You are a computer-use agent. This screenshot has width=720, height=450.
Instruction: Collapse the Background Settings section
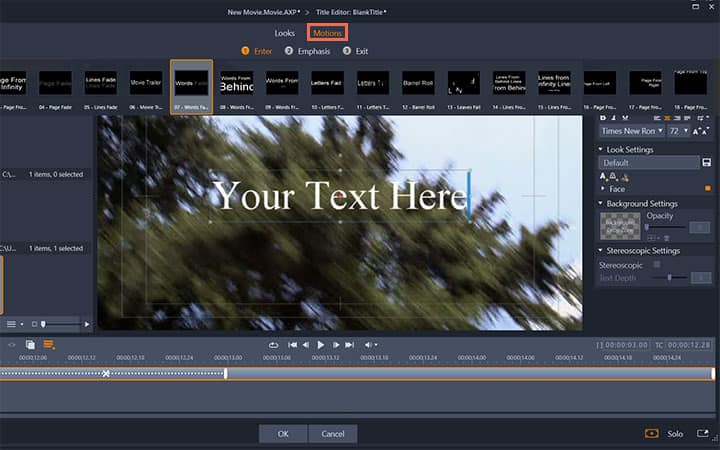(600, 203)
